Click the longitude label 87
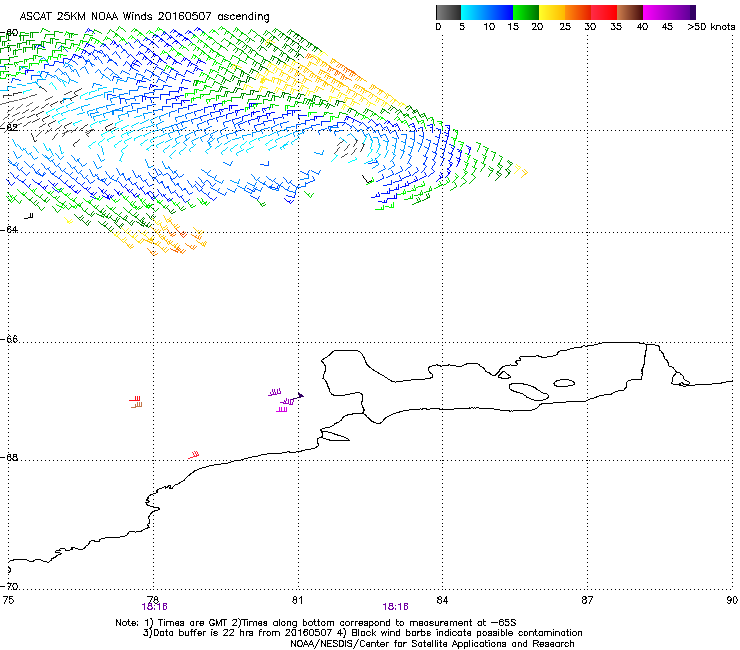 (x=587, y=600)
